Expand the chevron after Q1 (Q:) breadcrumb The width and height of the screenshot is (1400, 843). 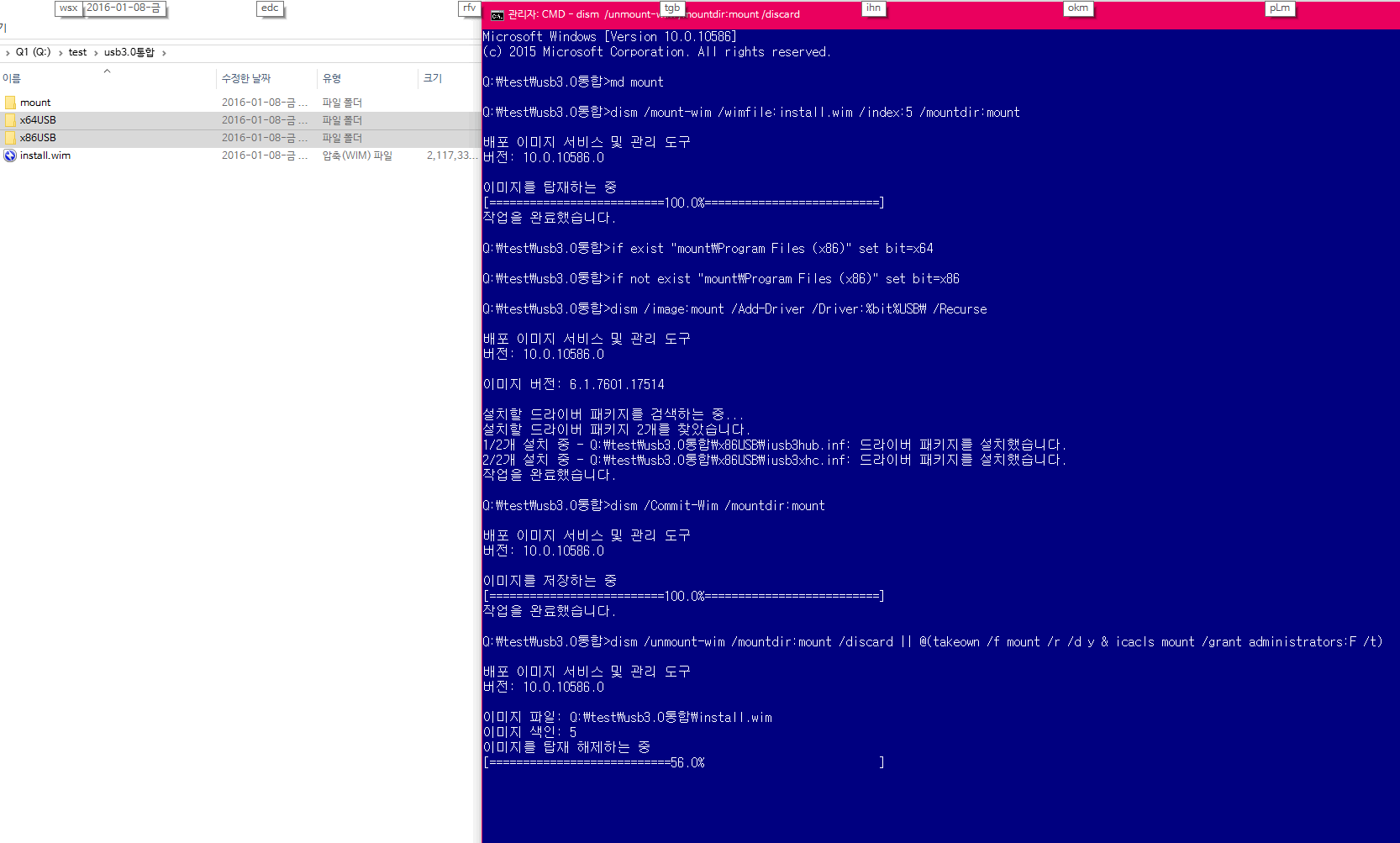pos(61,53)
